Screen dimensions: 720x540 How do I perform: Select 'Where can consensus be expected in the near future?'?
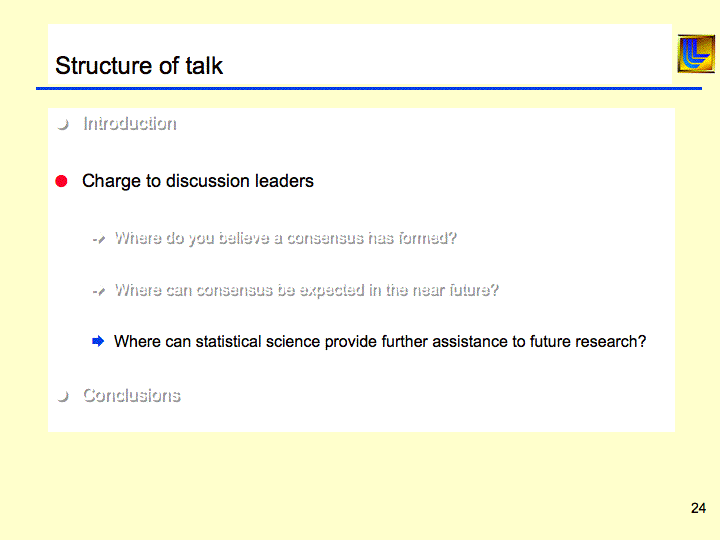(x=306, y=290)
